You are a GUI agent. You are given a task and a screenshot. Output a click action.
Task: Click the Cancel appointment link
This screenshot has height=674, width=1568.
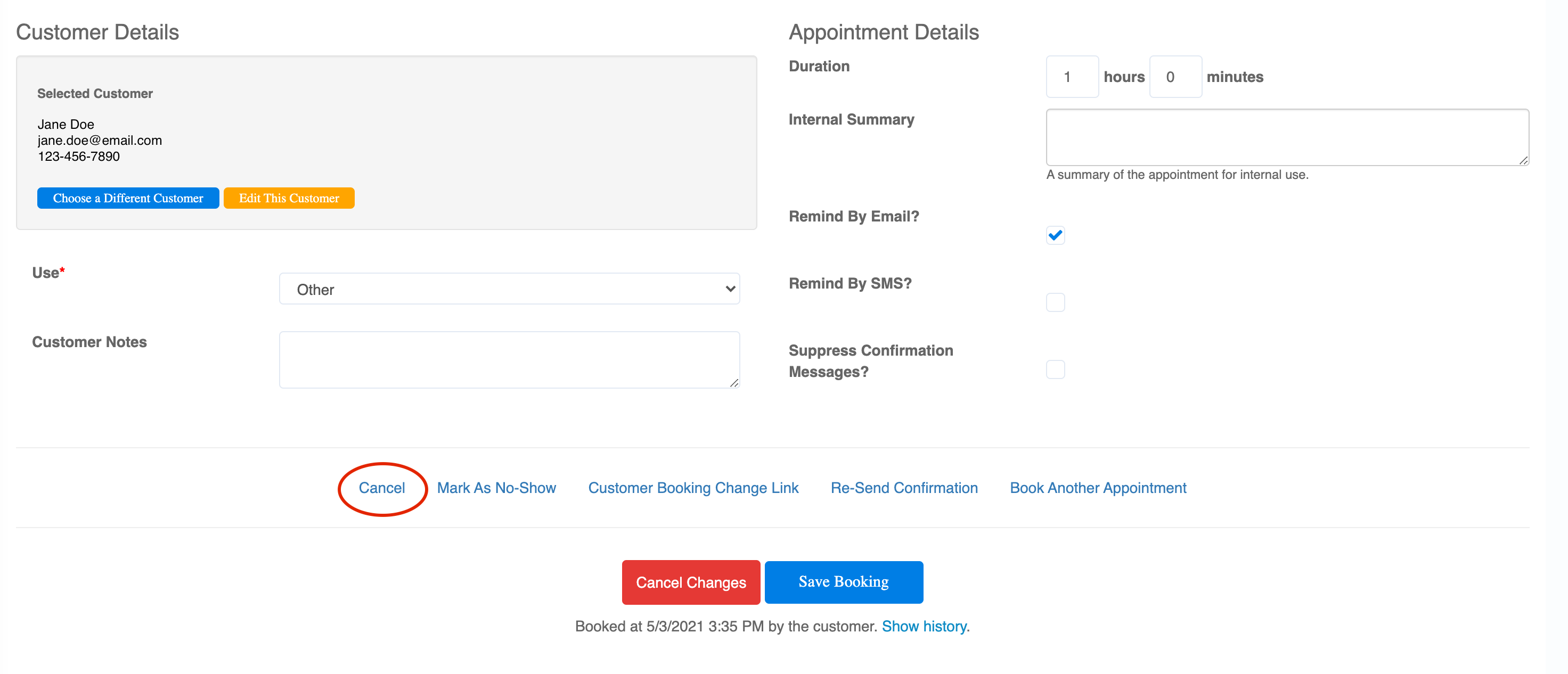click(382, 488)
